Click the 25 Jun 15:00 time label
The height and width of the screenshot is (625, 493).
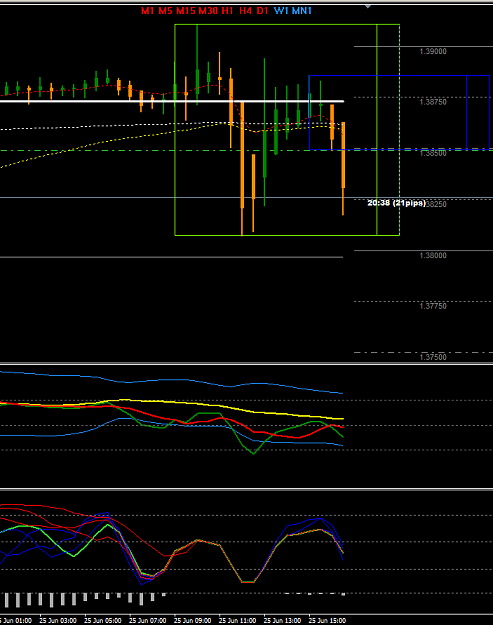(327, 621)
